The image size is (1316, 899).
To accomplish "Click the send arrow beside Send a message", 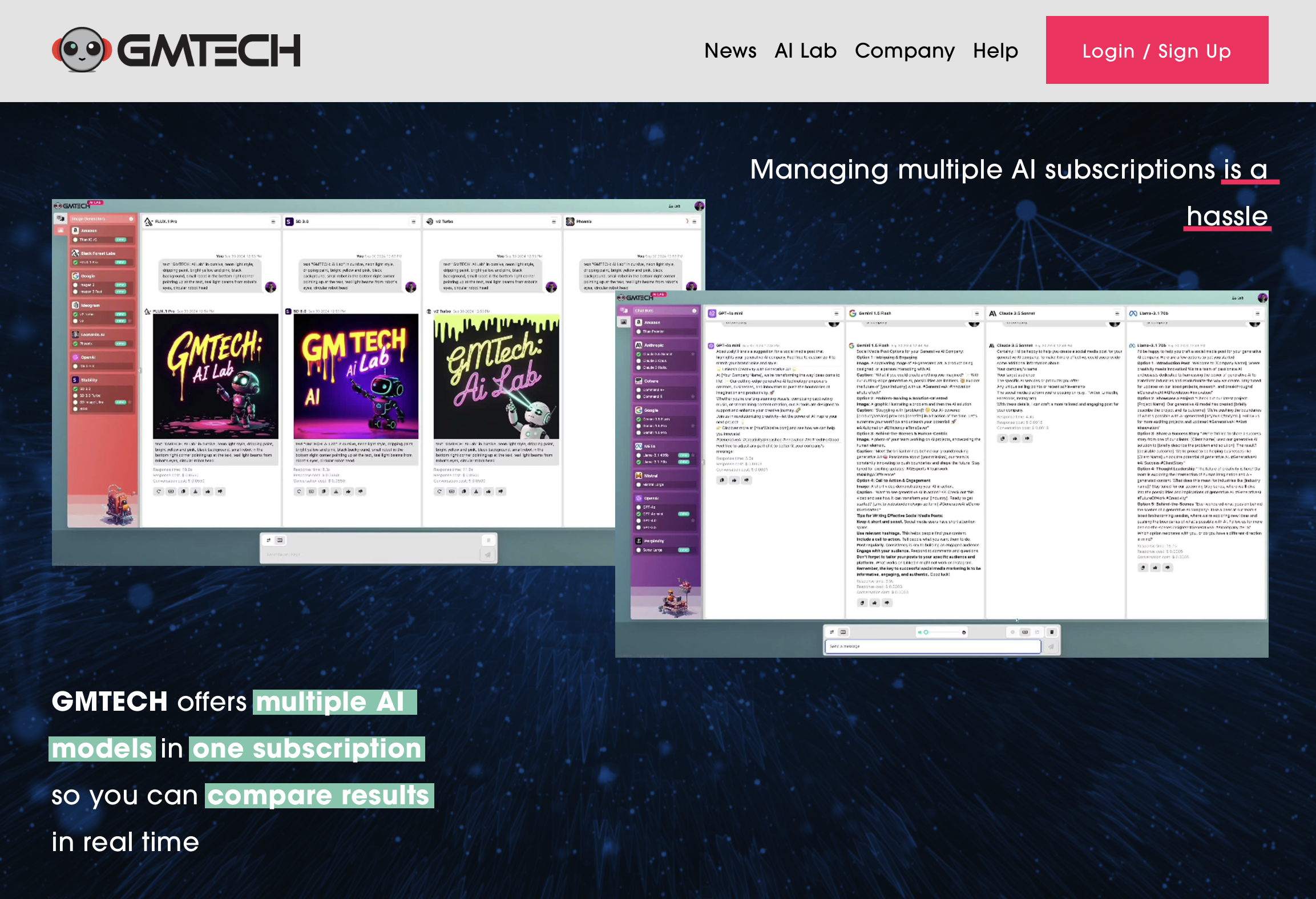I will click(1051, 646).
